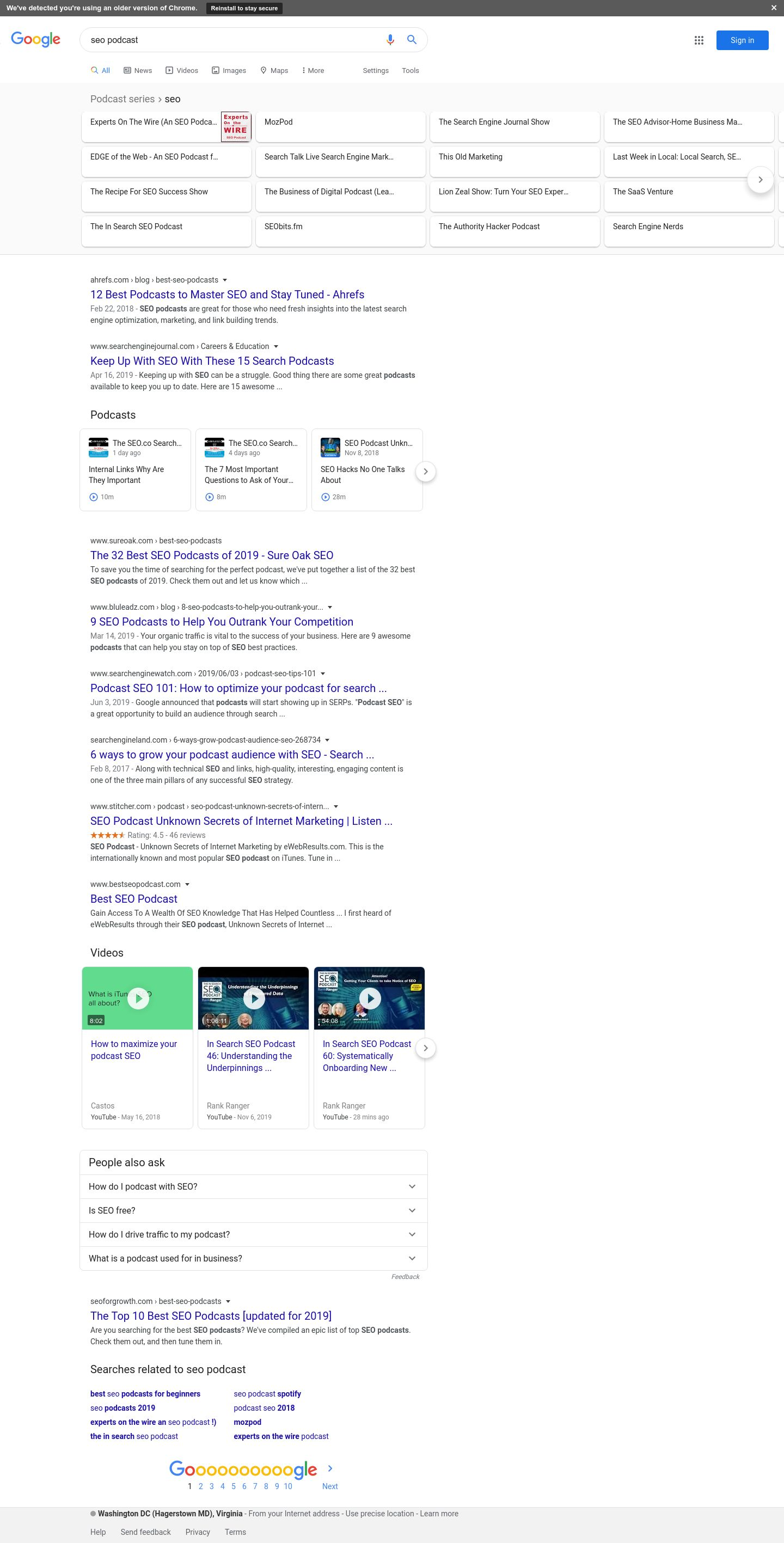Open the MozPod podcast card
The width and height of the screenshot is (784, 1543).
point(340,126)
